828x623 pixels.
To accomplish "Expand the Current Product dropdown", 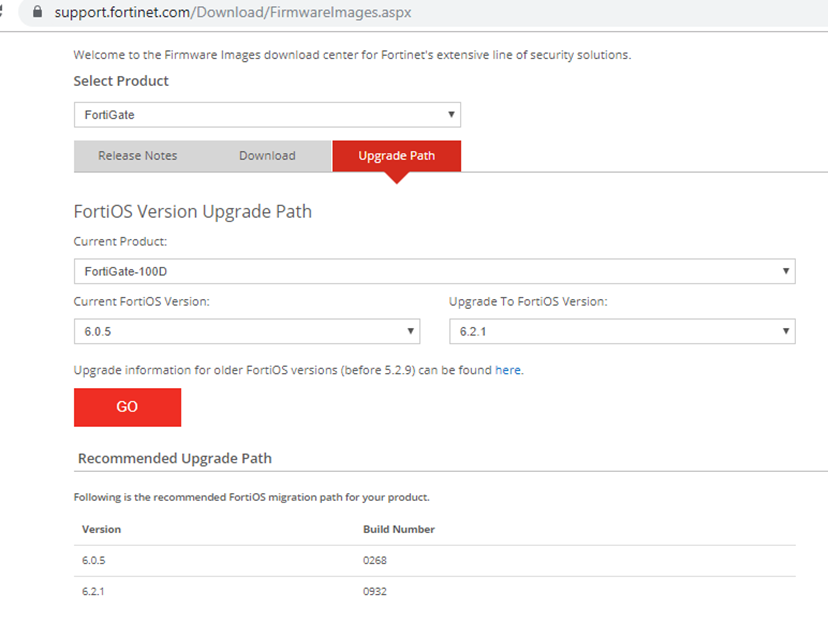I will [x=786, y=270].
